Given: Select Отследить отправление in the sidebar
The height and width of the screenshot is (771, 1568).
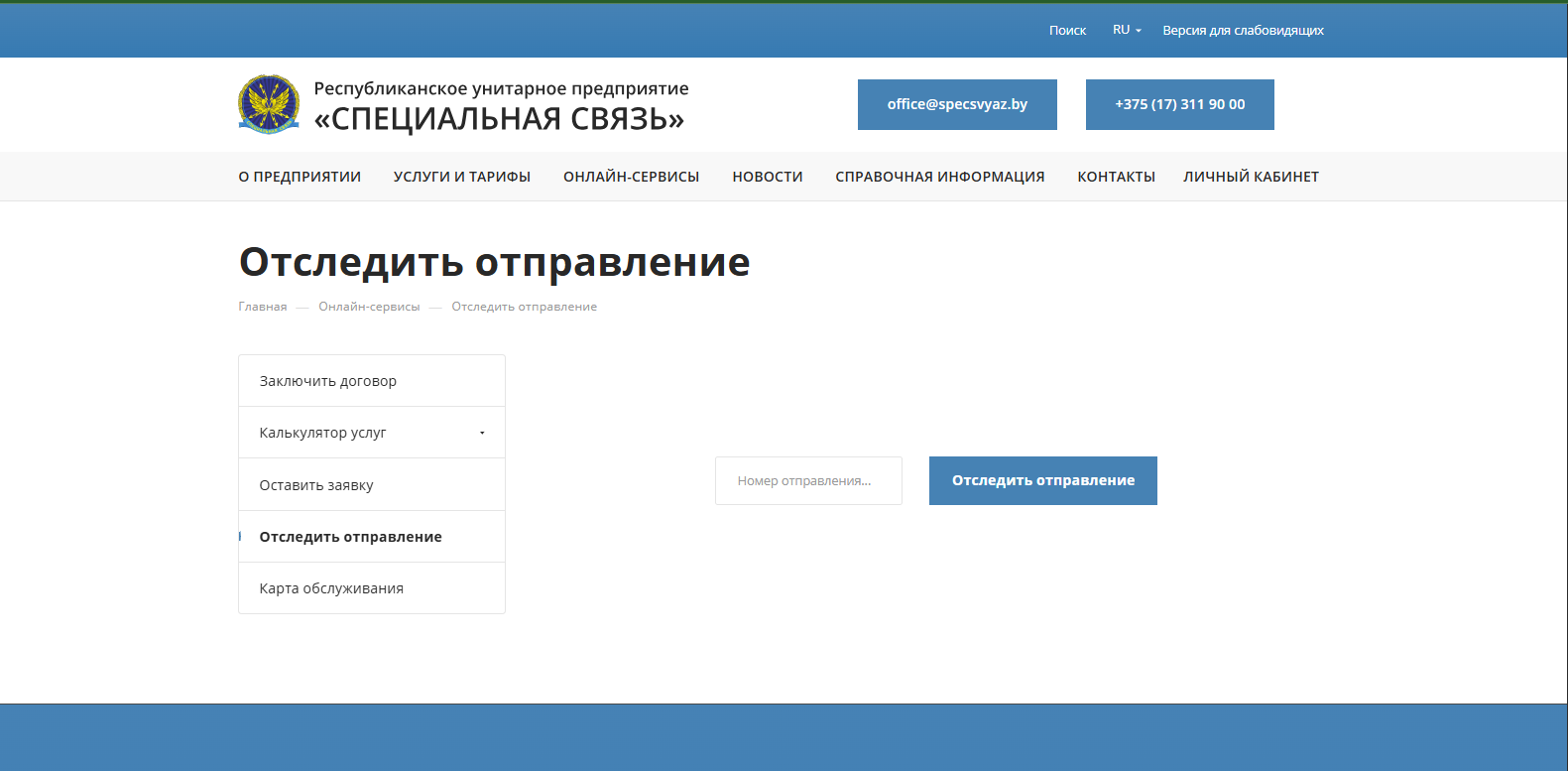Looking at the screenshot, I should (x=372, y=537).
